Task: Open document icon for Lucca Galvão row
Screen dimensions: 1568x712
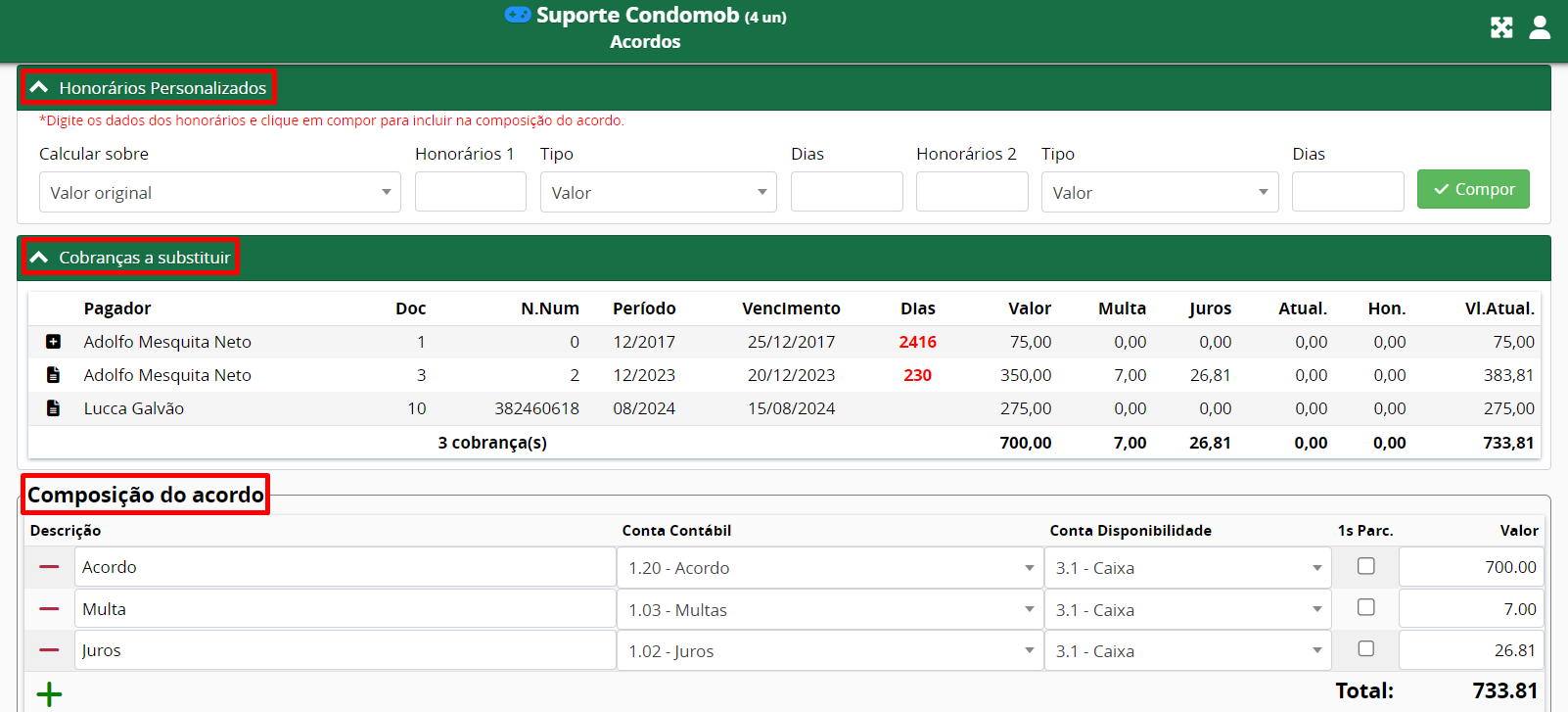Action: click(53, 408)
